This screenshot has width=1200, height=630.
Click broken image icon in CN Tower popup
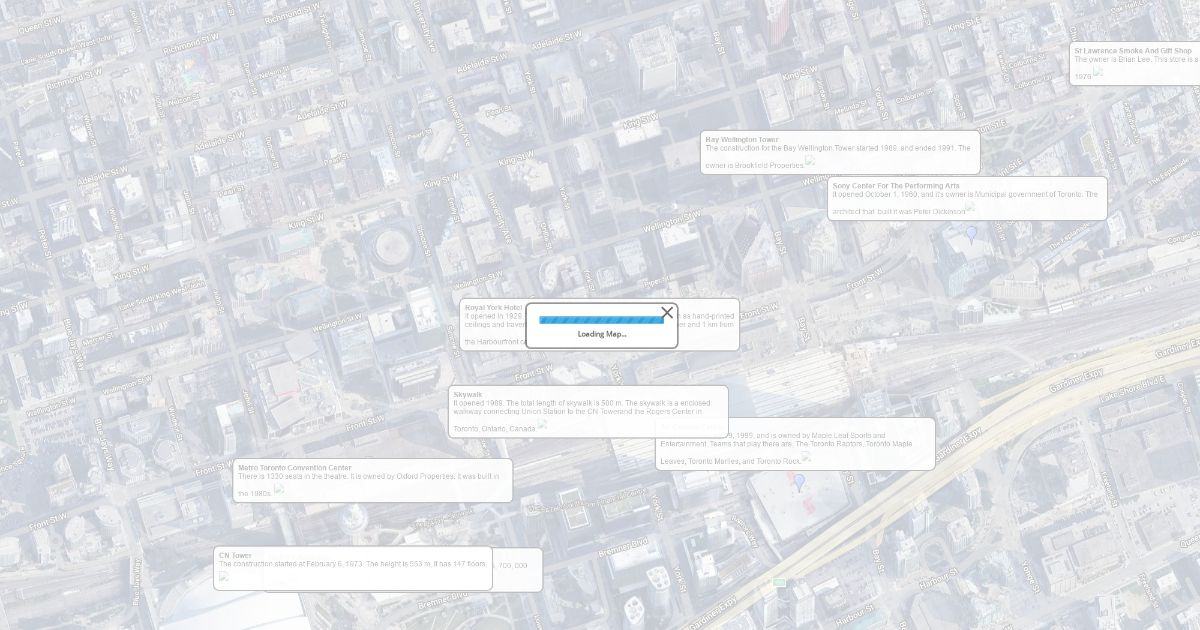pyautogui.click(x=224, y=576)
